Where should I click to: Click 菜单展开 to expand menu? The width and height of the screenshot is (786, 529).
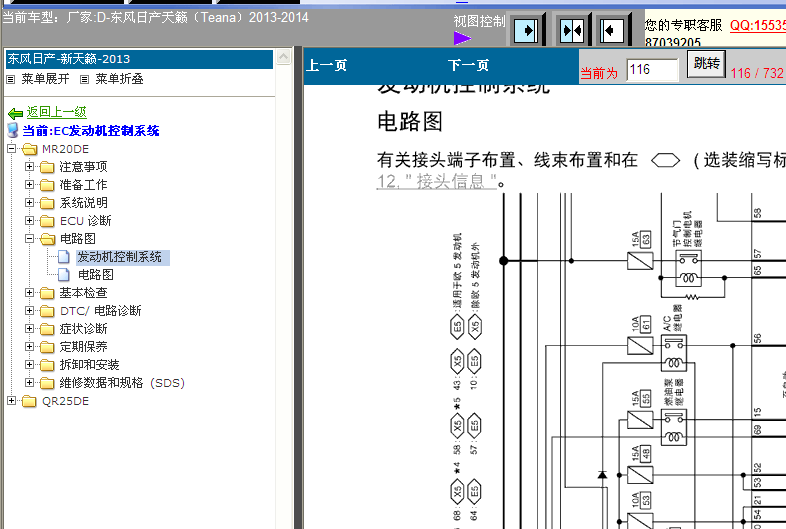point(45,79)
